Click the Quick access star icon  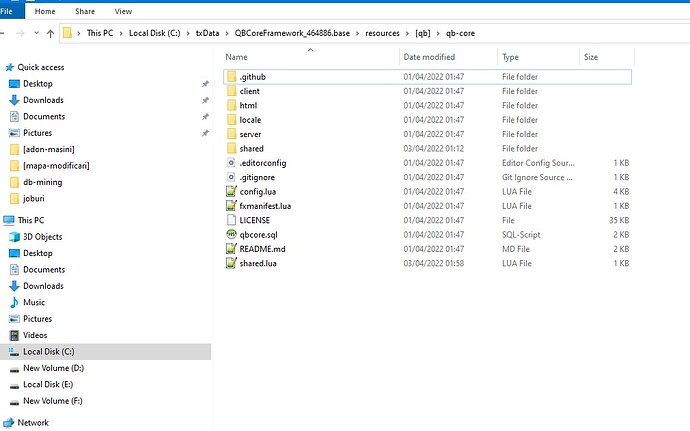(9, 67)
